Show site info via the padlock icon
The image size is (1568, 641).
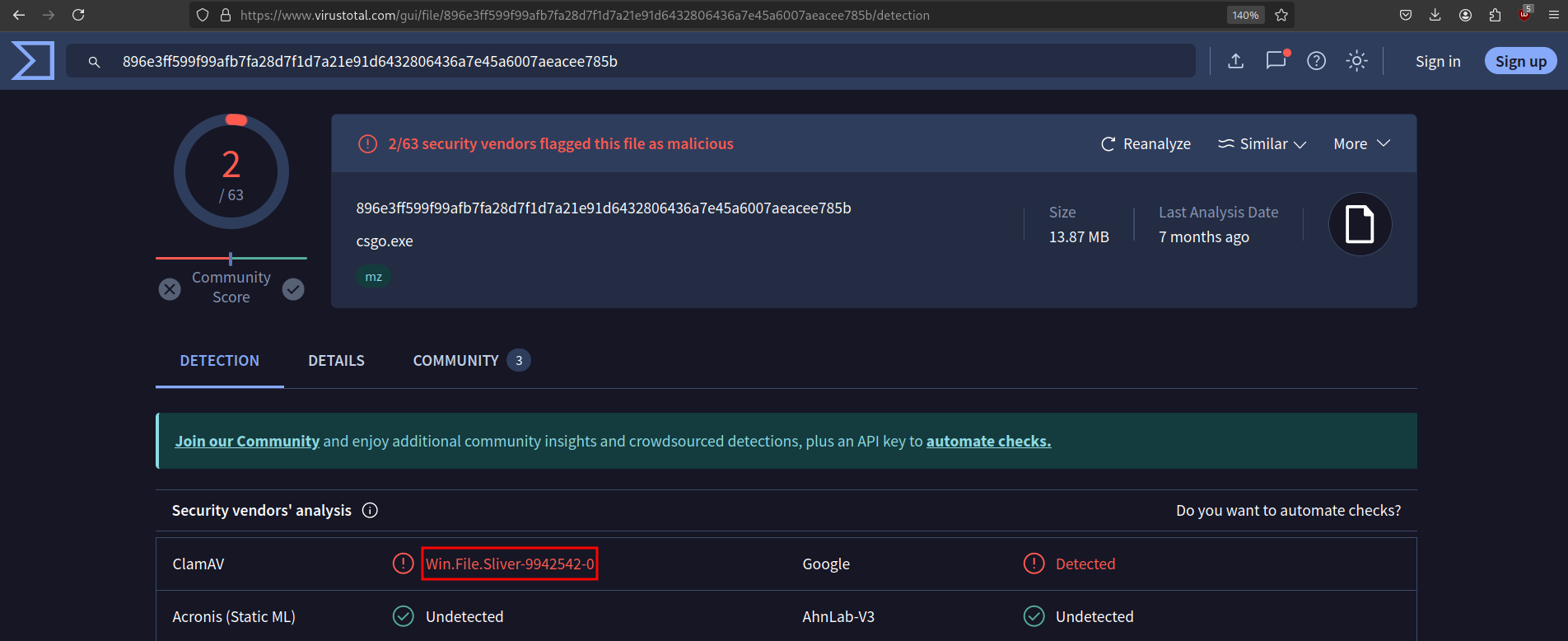point(225,15)
